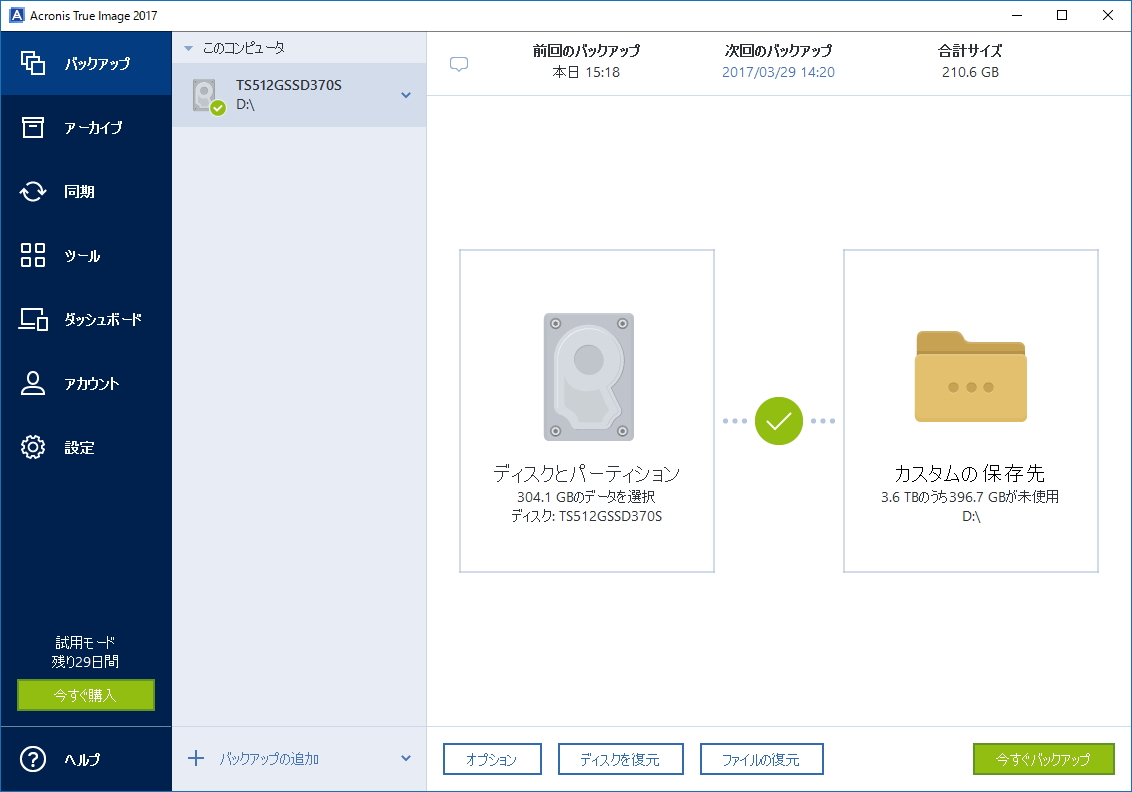Open アカウント (Account) settings
This screenshot has width=1132, height=792.
85,383
